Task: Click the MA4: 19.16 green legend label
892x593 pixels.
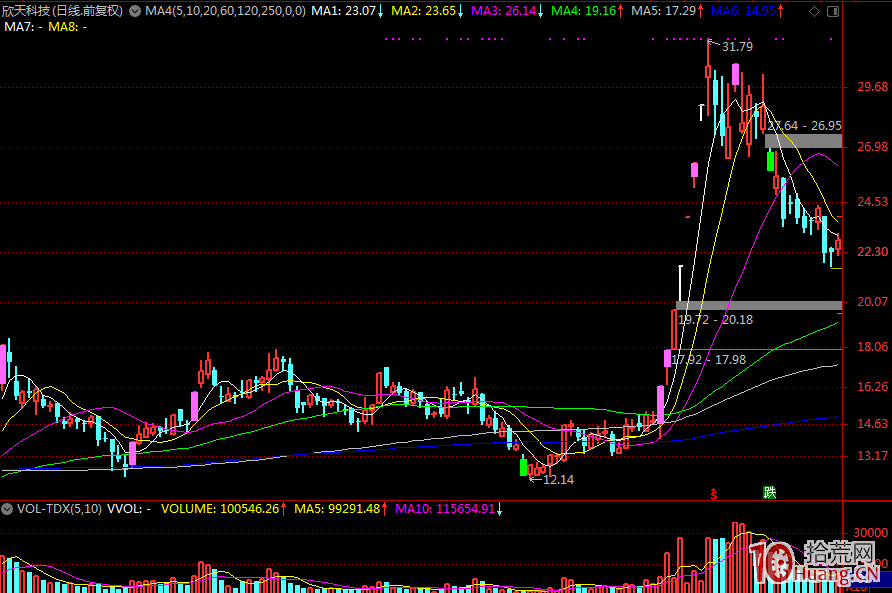Action: click(x=587, y=11)
